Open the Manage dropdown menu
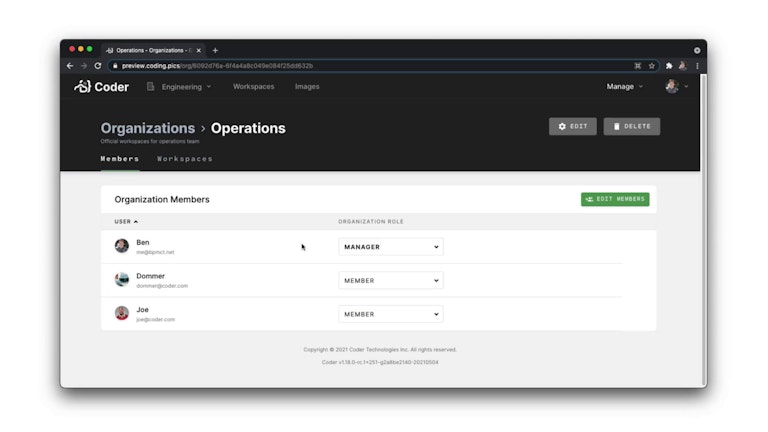Screen dimensions: 768x432 (624, 87)
